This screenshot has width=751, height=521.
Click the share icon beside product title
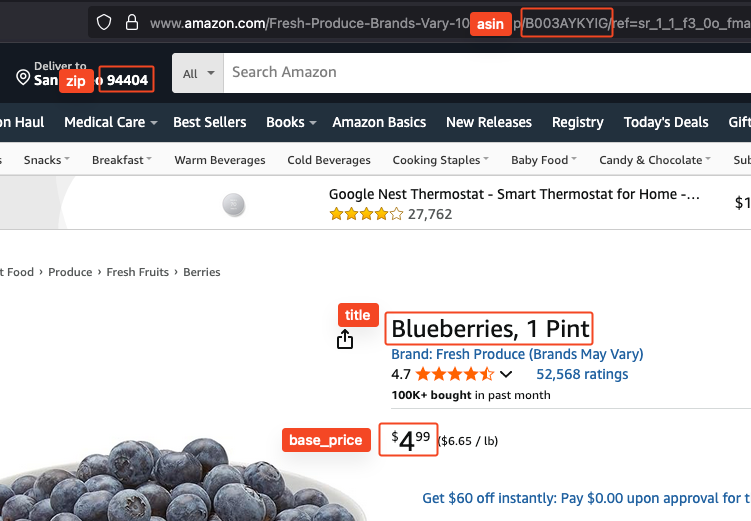pos(345,340)
